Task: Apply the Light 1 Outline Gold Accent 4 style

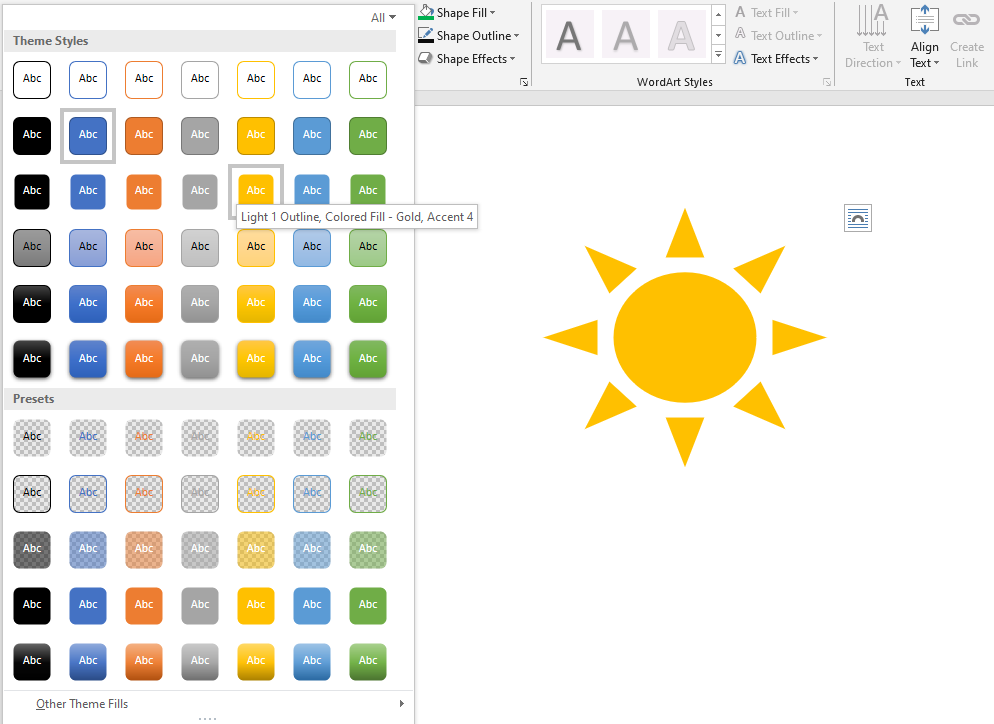Action: (255, 190)
